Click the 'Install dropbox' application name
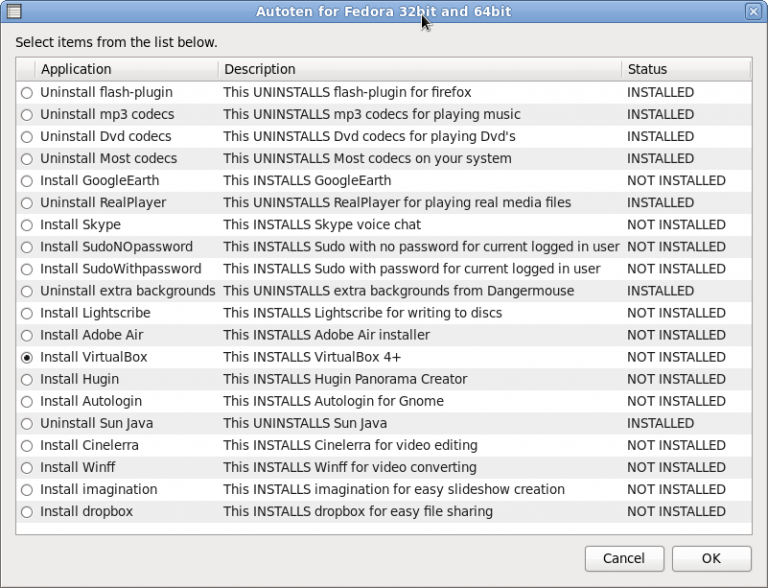This screenshot has width=768, height=588. pyautogui.click(x=86, y=512)
